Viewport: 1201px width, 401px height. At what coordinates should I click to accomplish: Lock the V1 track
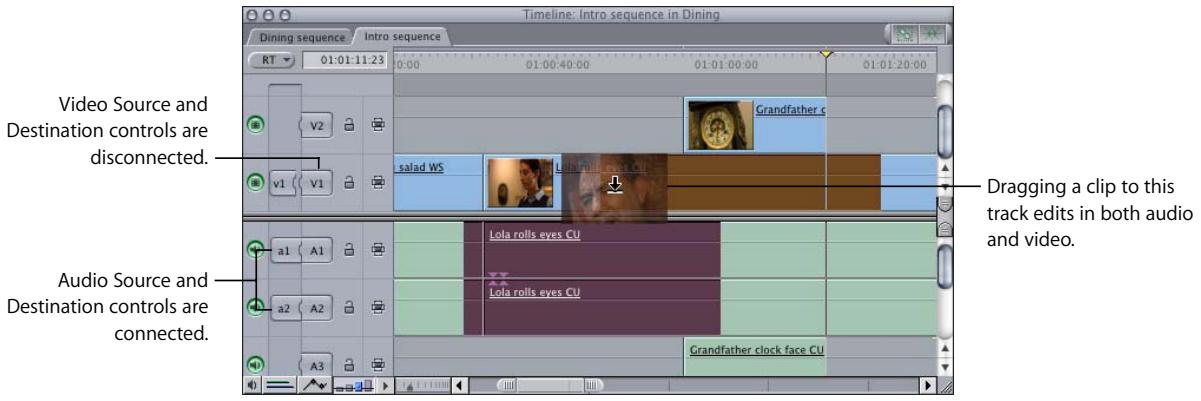(350, 183)
